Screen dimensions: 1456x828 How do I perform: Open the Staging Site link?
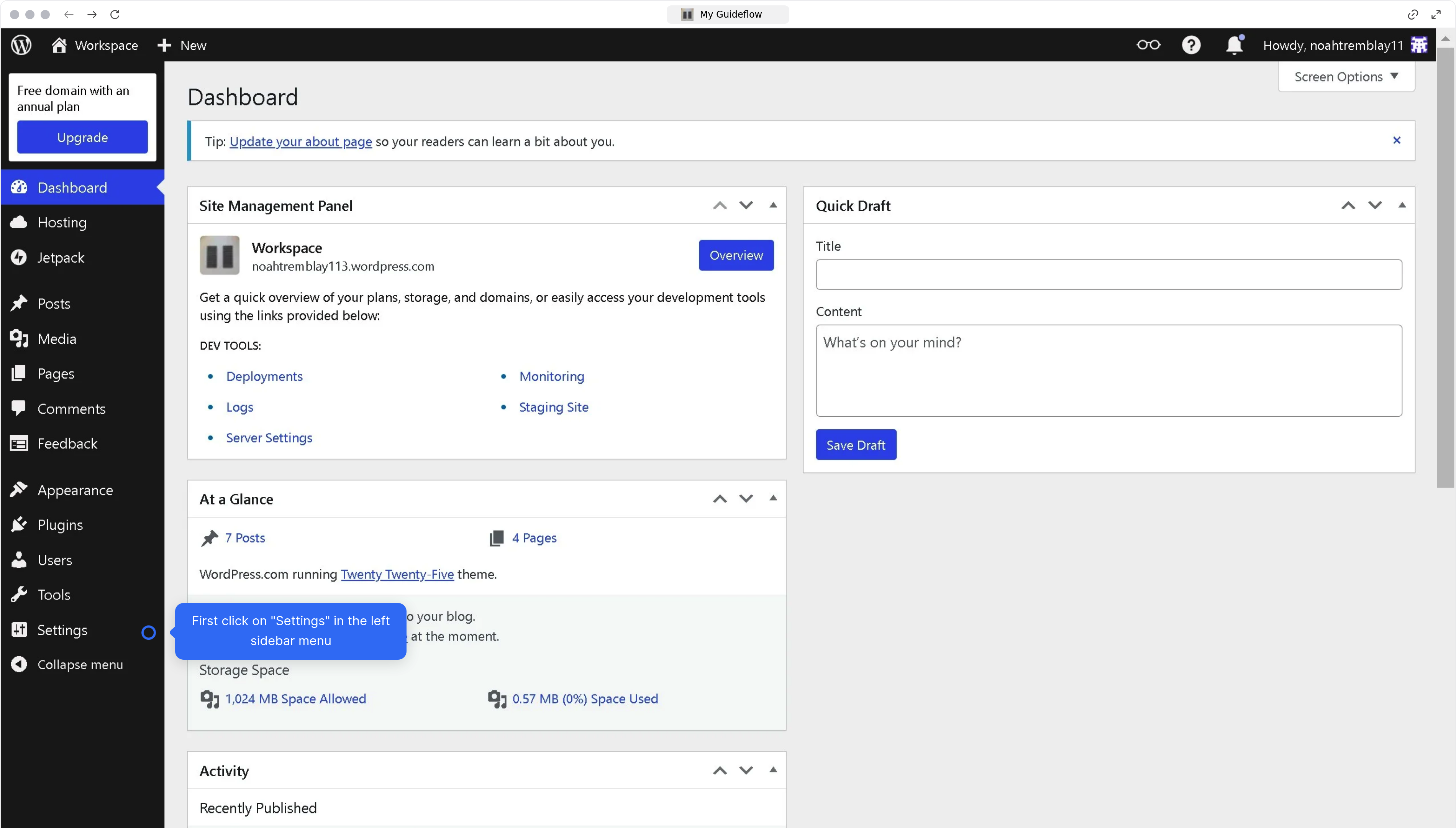(553, 407)
